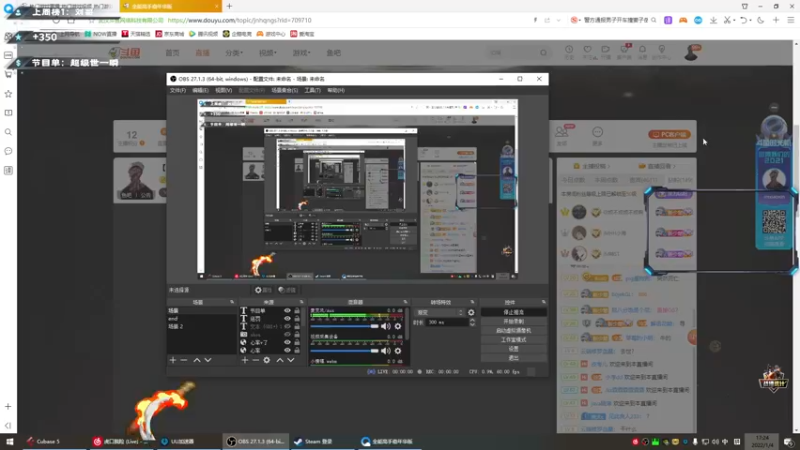Adjust desktop audio volume slider

[x=344, y=351]
